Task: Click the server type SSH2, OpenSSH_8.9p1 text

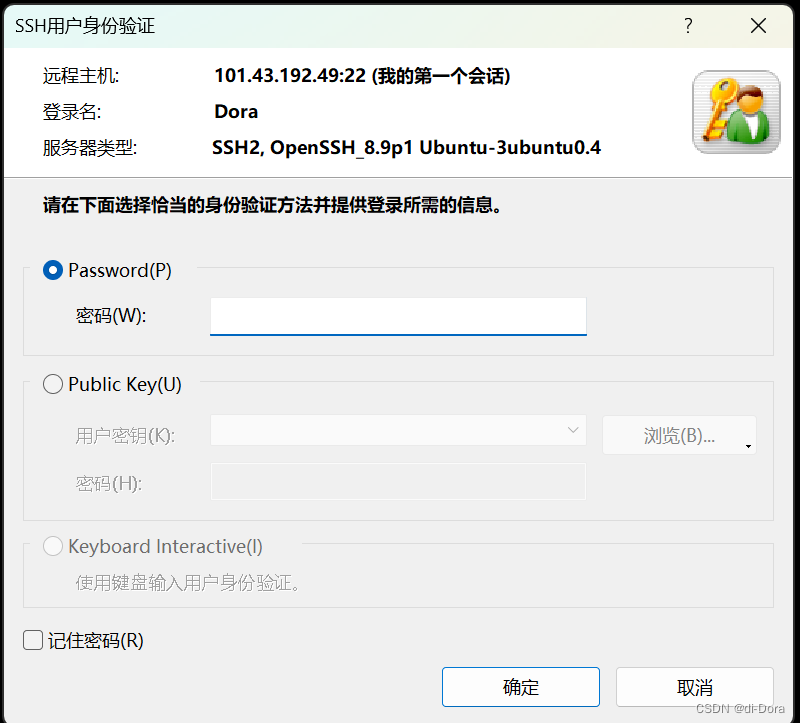Action: [x=406, y=147]
